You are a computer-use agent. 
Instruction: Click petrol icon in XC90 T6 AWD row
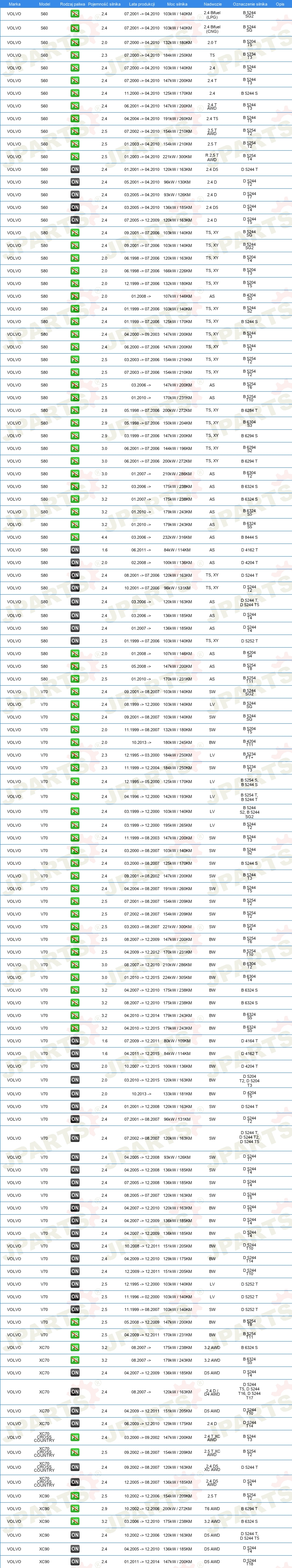[74, 1508]
